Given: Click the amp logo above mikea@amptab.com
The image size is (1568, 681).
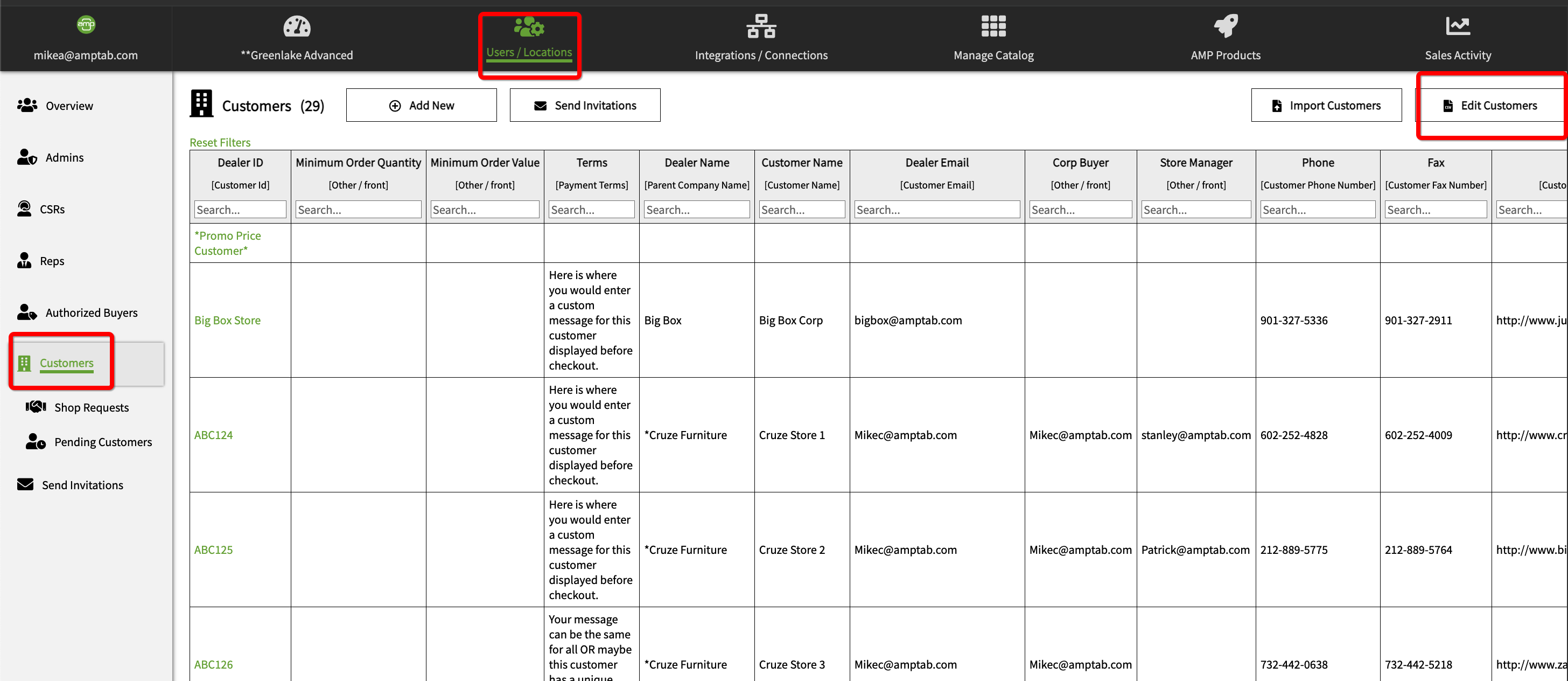Looking at the screenshot, I should coord(86,25).
